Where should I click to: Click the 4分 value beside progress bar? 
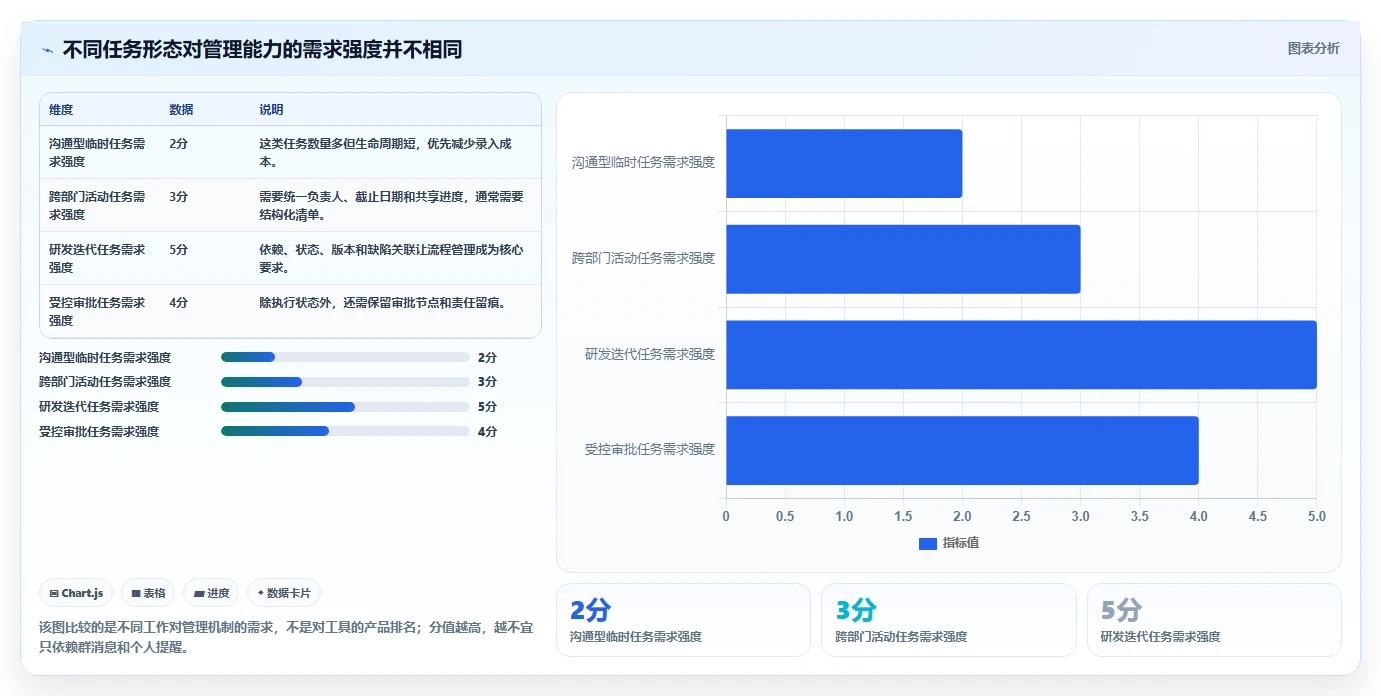coord(487,432)
